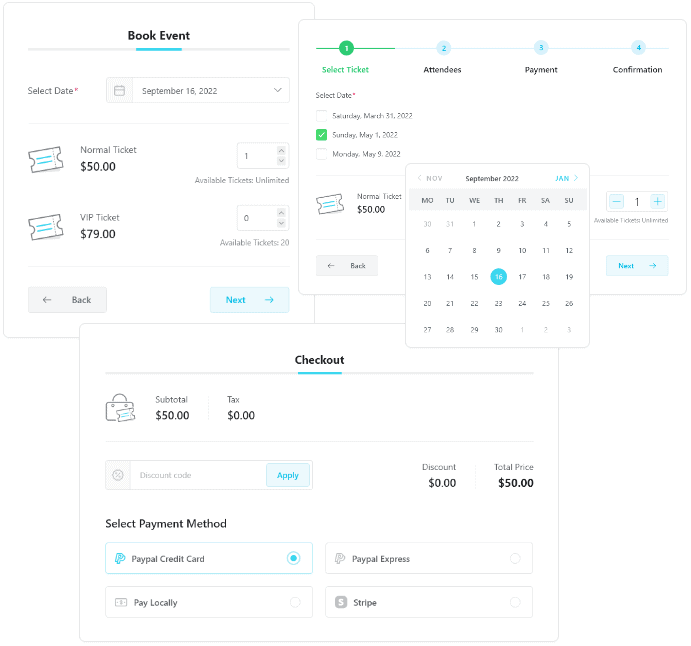This screenshot has height=646, width=691.
Task: Select the Paypal Express radio button
Action: [515, 559]
